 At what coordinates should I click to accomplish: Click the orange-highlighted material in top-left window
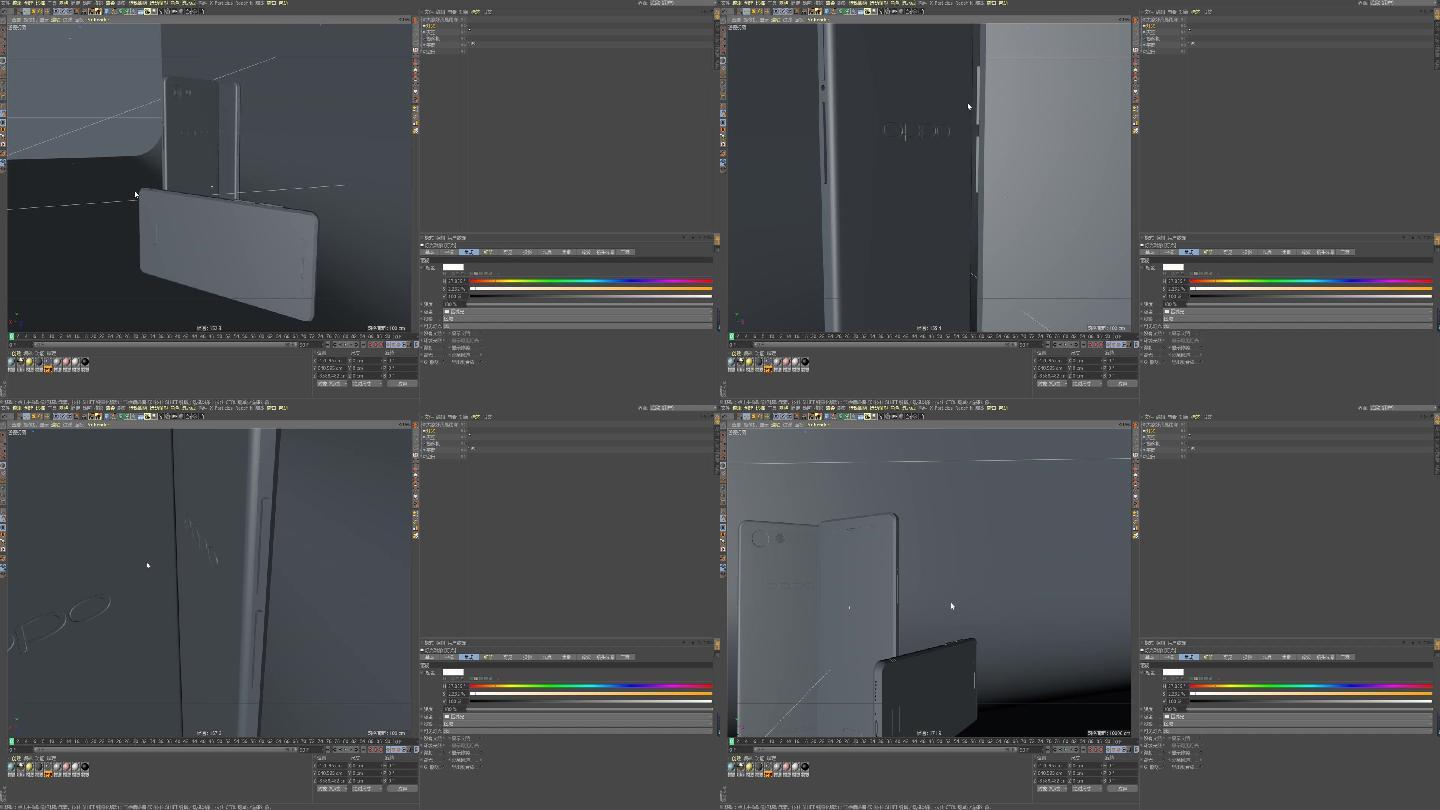47,365
